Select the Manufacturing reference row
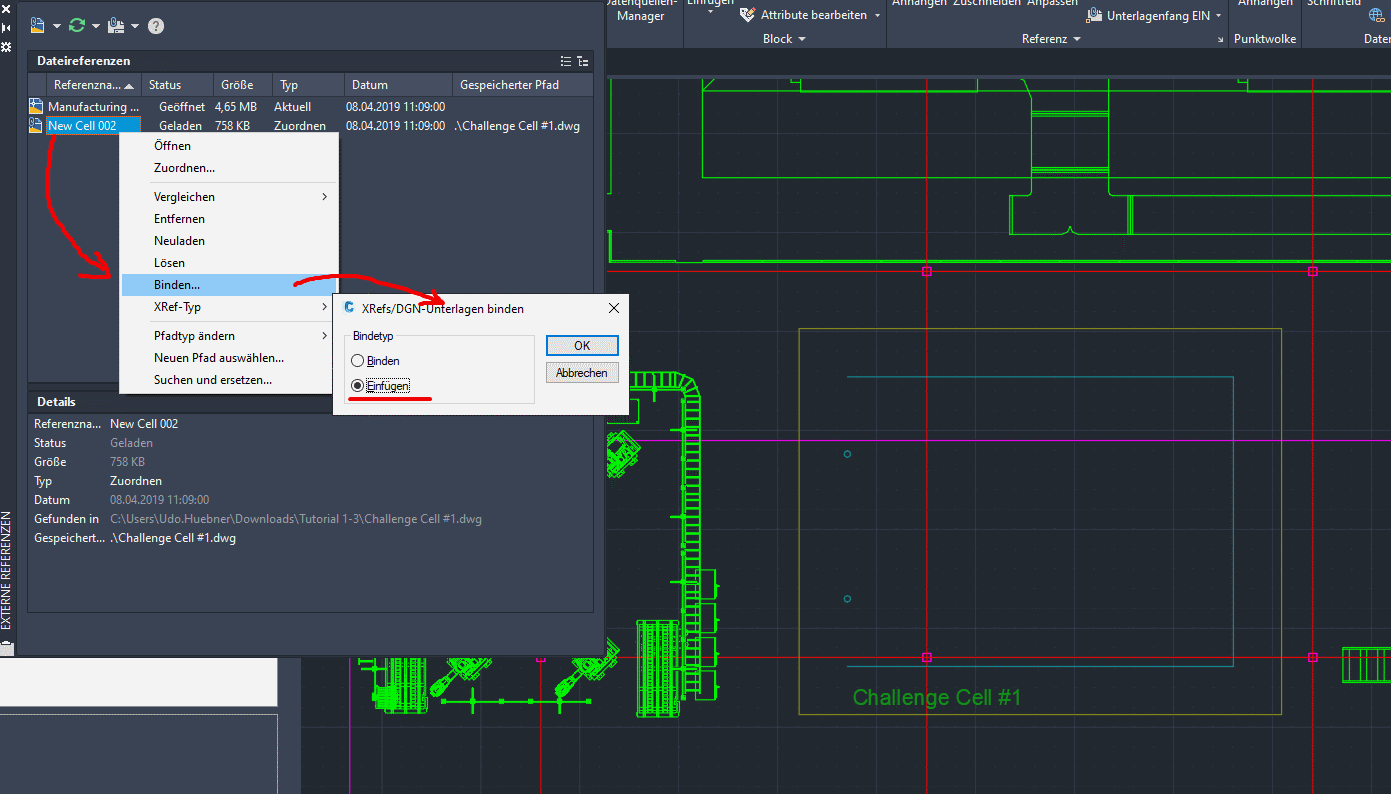The height and width of the screenshot is (794, 1391). click(310, 106)
